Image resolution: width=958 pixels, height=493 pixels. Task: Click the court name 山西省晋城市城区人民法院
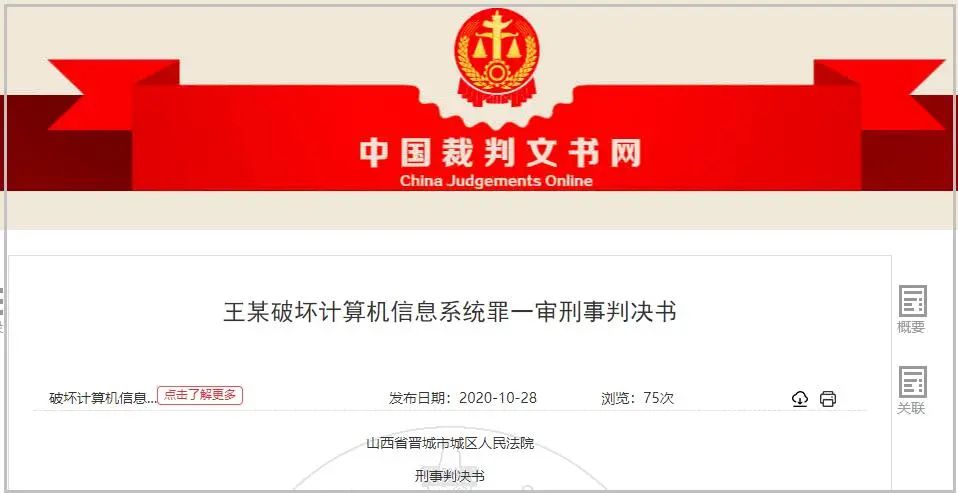(450, 443)
